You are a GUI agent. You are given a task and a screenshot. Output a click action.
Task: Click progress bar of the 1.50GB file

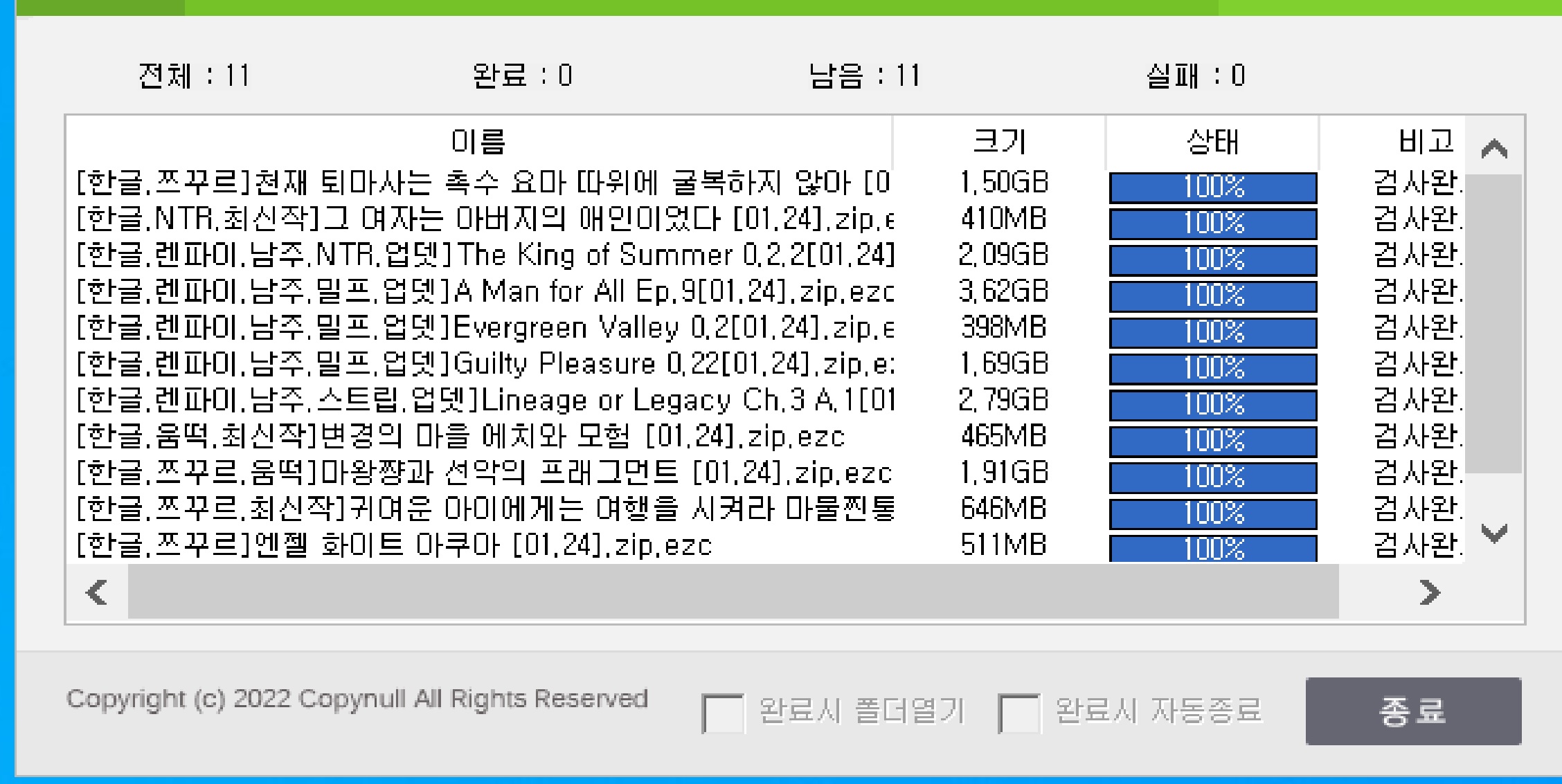point(1213,188)
